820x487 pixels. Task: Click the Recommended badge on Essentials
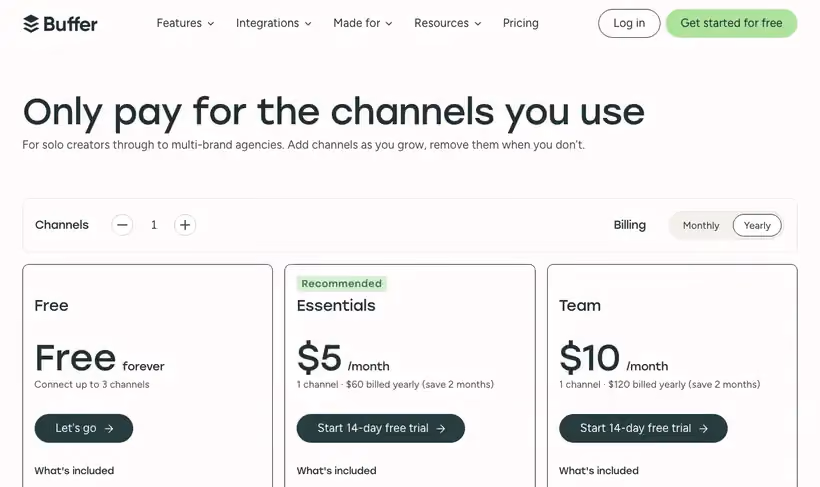[341, 284]
